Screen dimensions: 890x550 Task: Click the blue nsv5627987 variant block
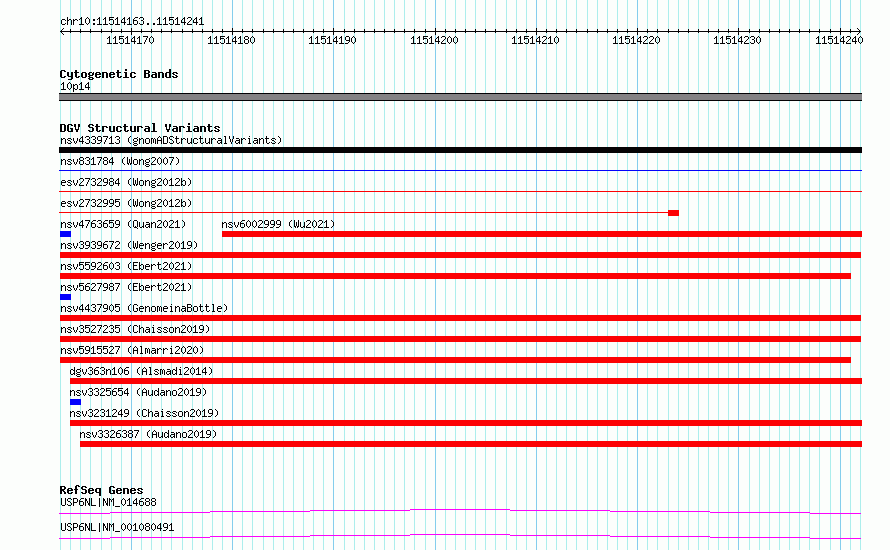click(x=65, y=297)
